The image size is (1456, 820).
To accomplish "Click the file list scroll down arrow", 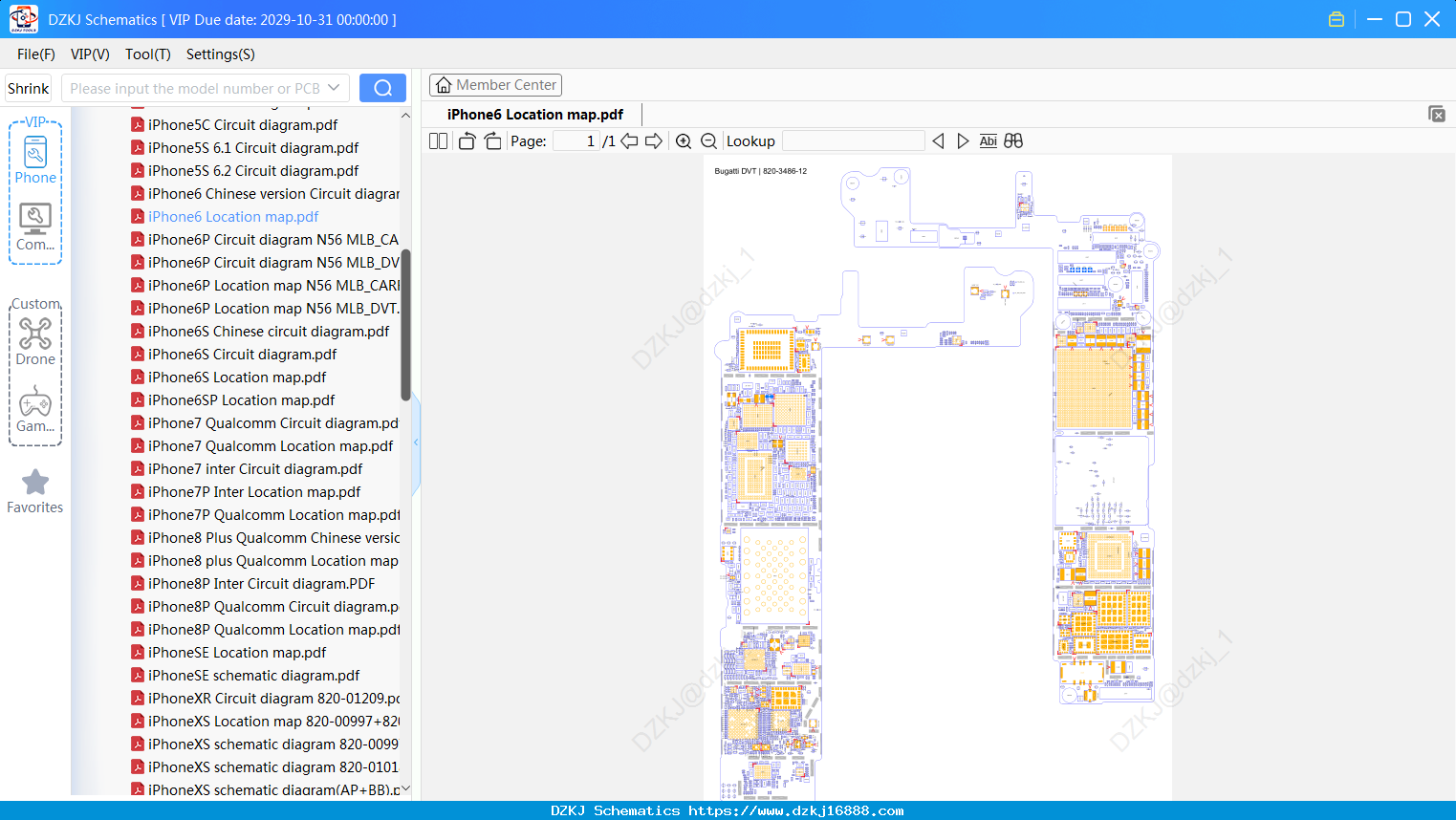I will (405, 788).
